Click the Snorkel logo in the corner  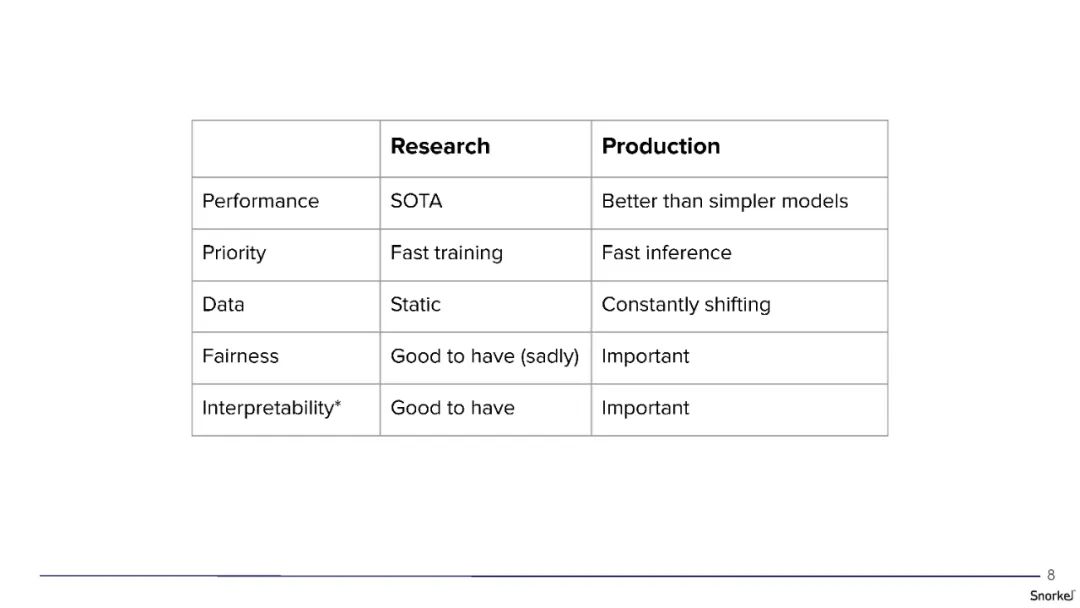tap(1051, 595)
